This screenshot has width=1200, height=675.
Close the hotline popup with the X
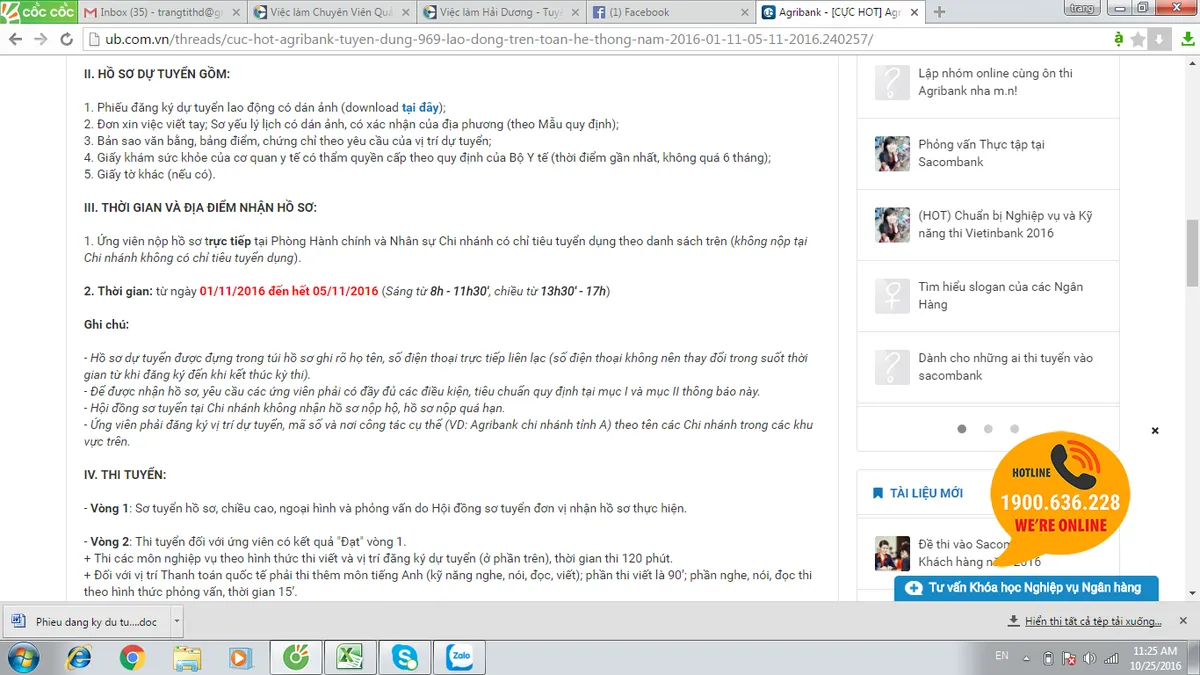click(1155, 431)
